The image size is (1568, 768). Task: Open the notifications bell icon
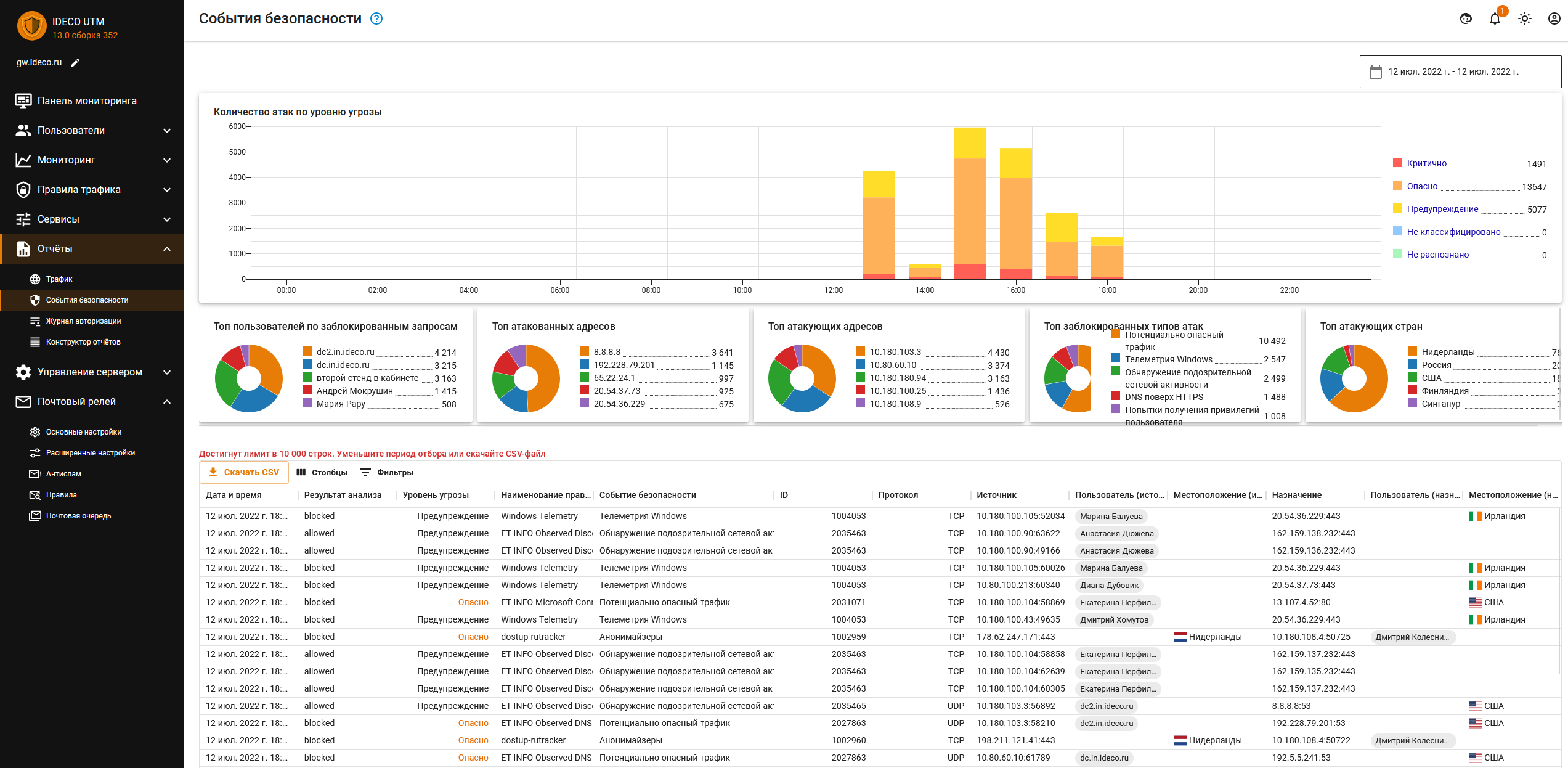(1495, 18)
